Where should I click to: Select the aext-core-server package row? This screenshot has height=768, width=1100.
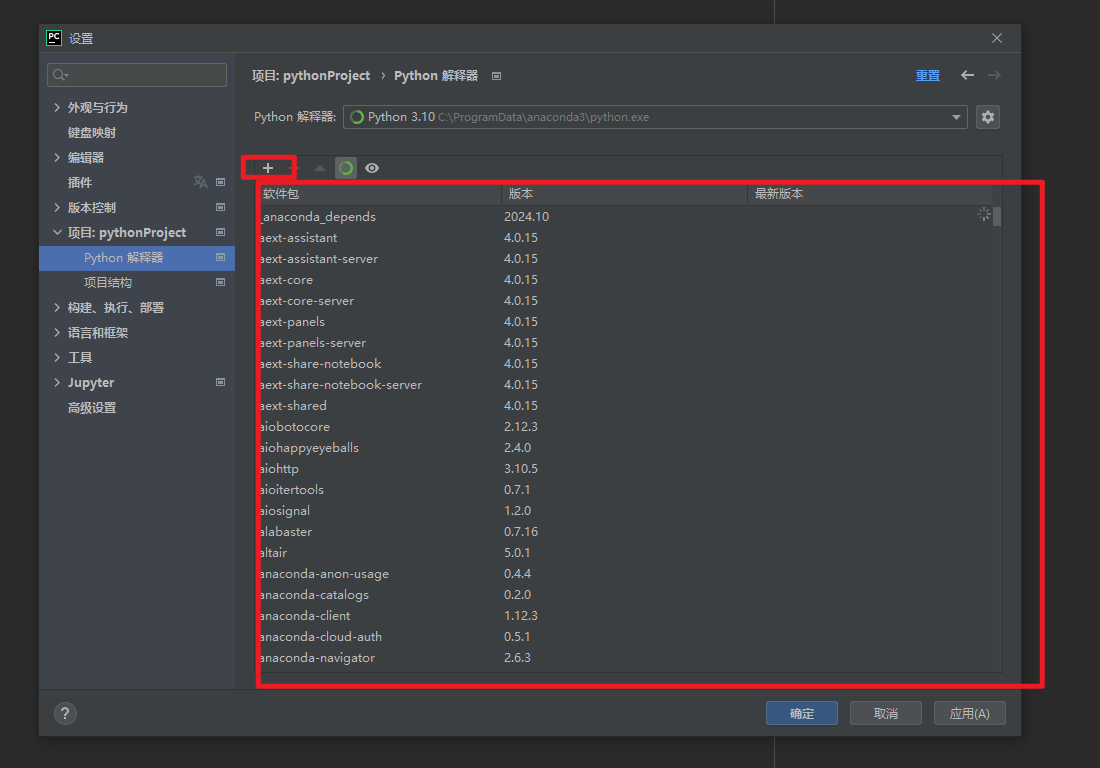tap(624, 301)
